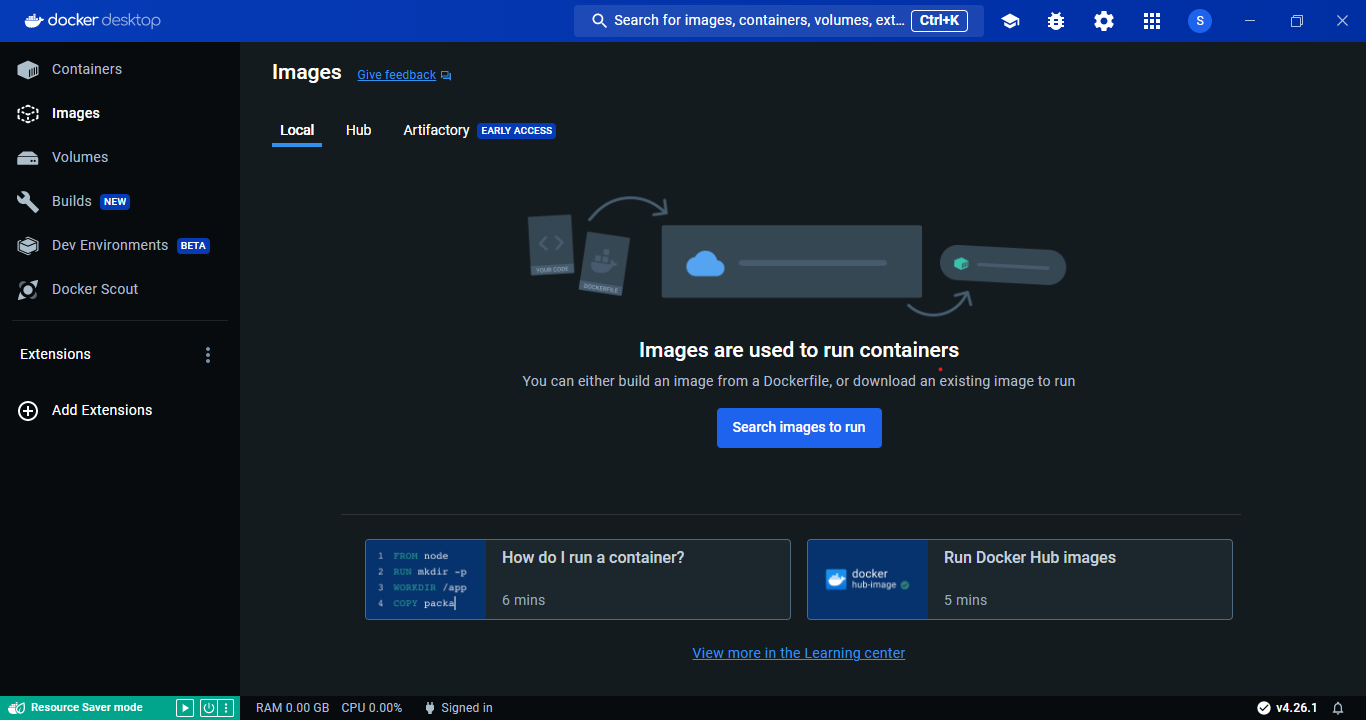The width and height of the screenshot is (1366, 720).
Task: Click the Search images to run button
Action: point(799,428)
